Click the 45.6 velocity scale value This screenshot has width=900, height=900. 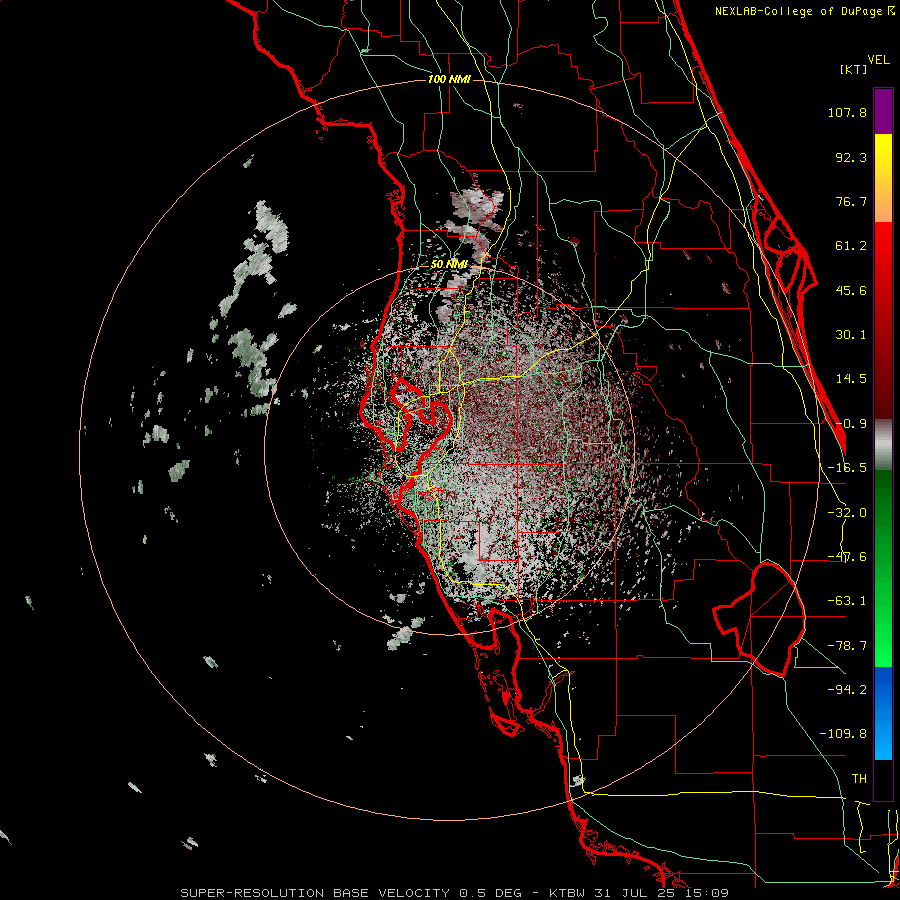pos(851,290)
